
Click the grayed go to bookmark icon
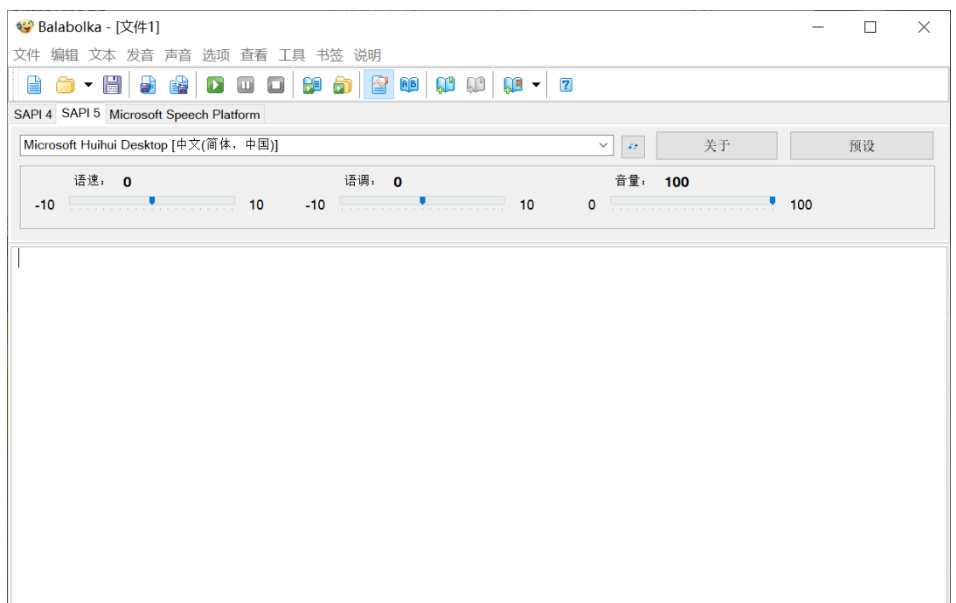tap(476, 85)
